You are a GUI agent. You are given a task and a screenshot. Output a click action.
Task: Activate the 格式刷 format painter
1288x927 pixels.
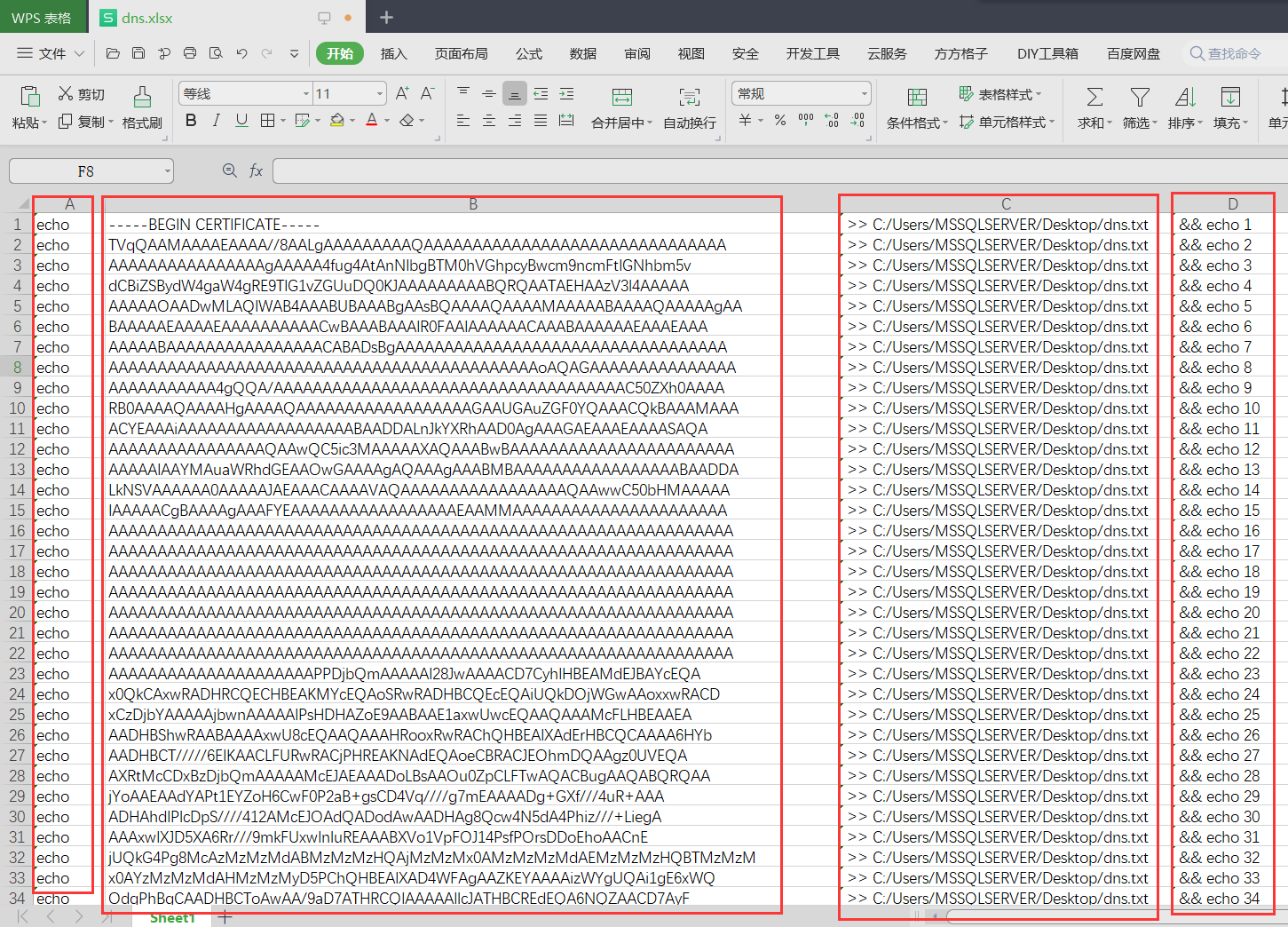142,108
